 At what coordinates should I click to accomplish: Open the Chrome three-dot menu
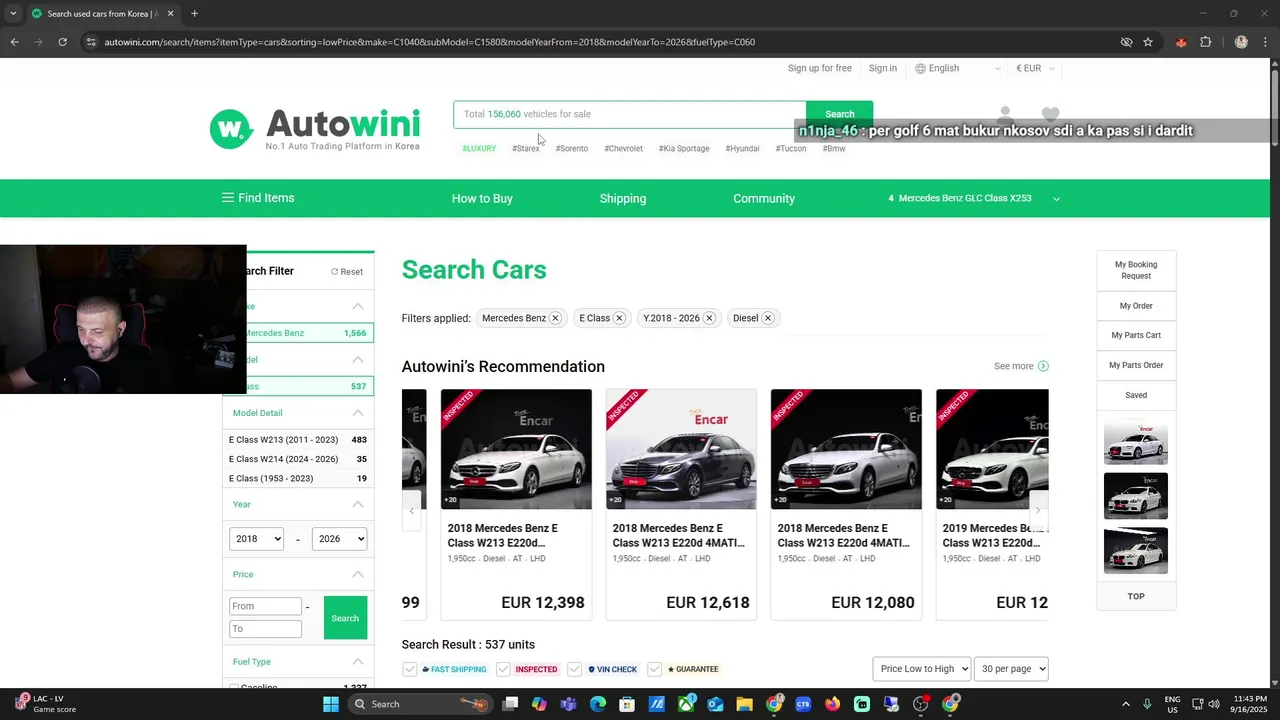tap(1265, 42)
